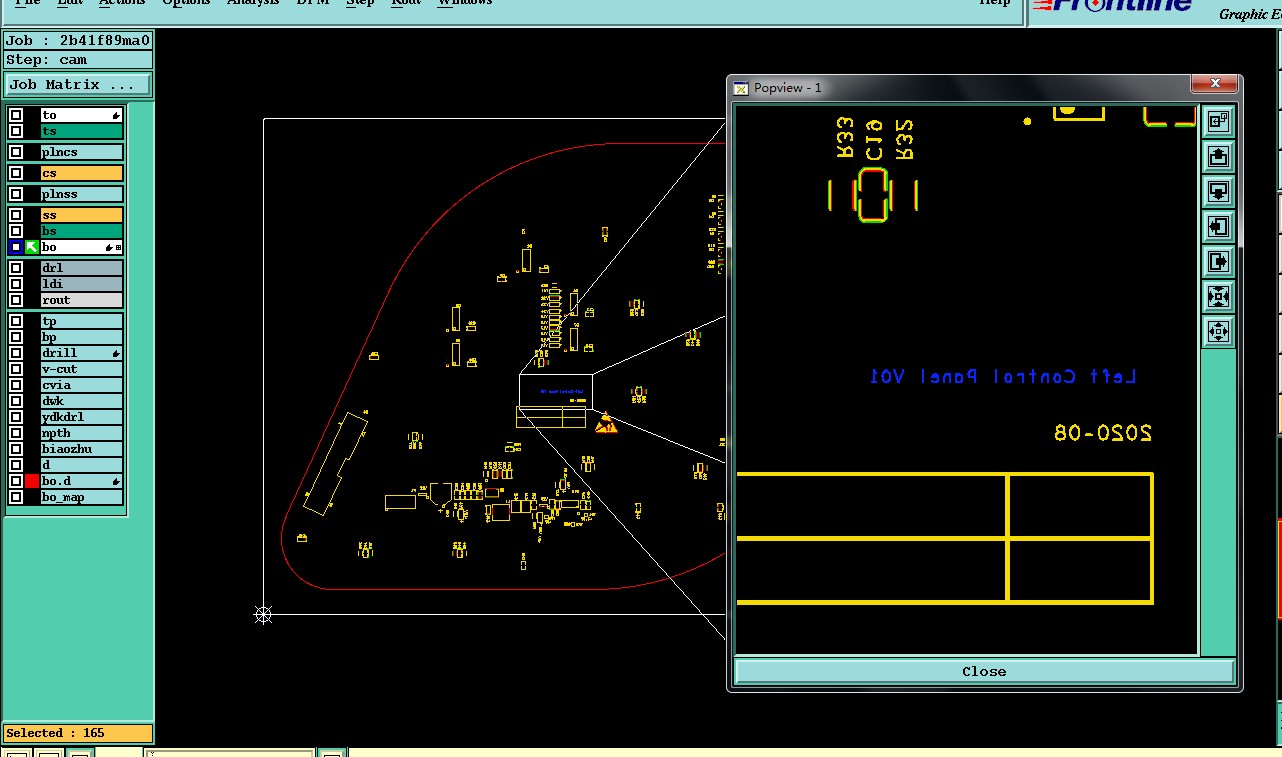Toggle the bo_map layer checkbox

click(16, 497)
